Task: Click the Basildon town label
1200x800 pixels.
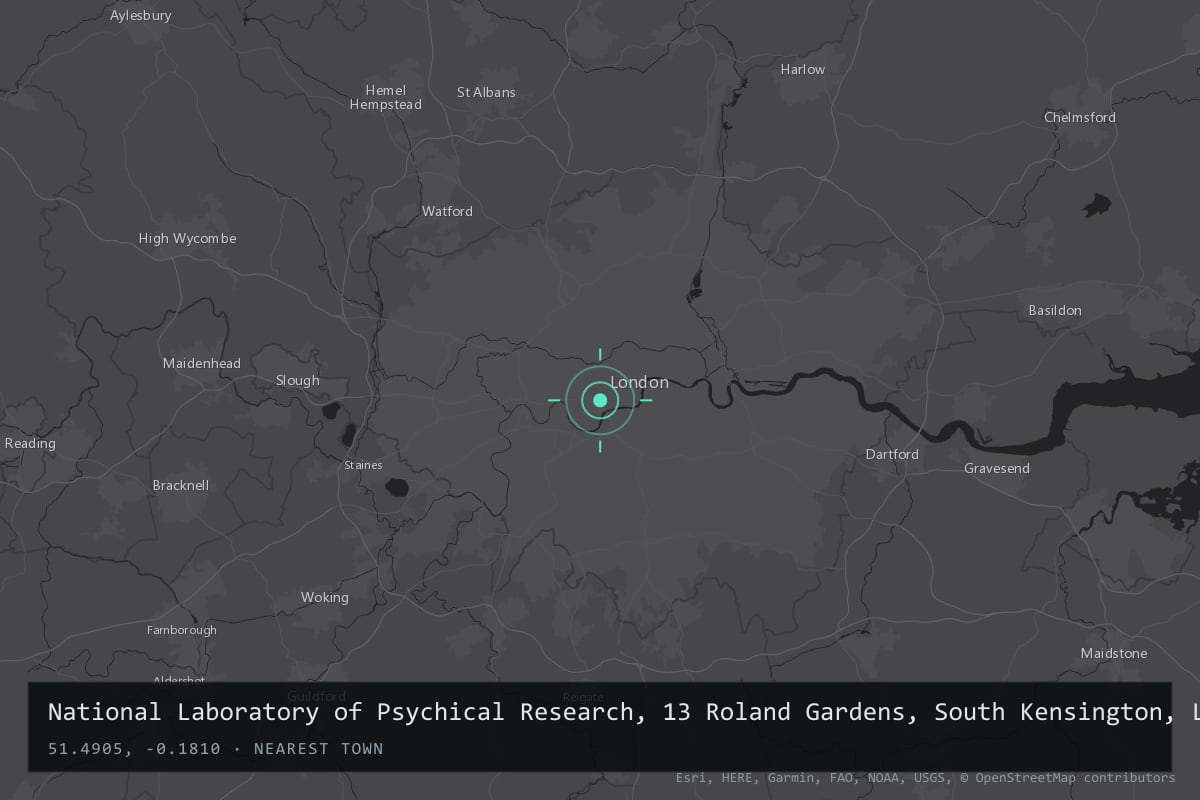Action: click(1055, 310)
